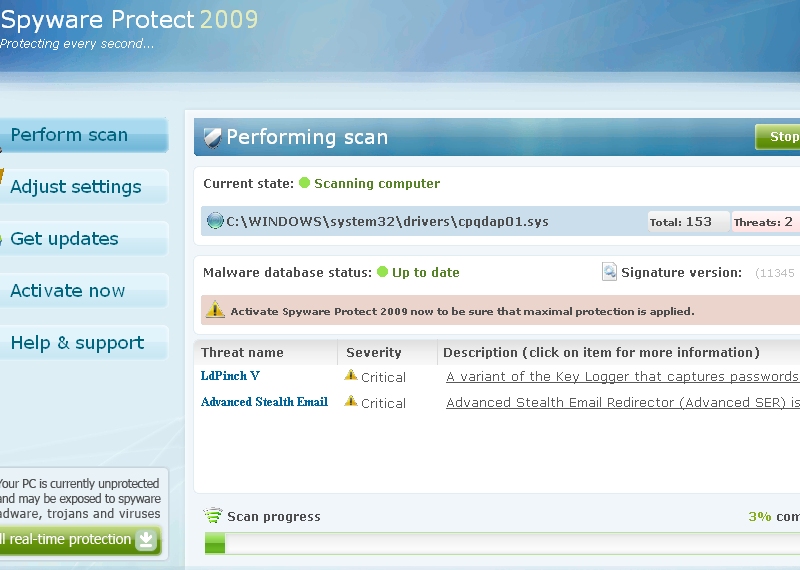The height and width of the screenshot is (570, 800).
Task: Click the Critical warning icon for LdPinch V
Action: click(x=351, y=375)
